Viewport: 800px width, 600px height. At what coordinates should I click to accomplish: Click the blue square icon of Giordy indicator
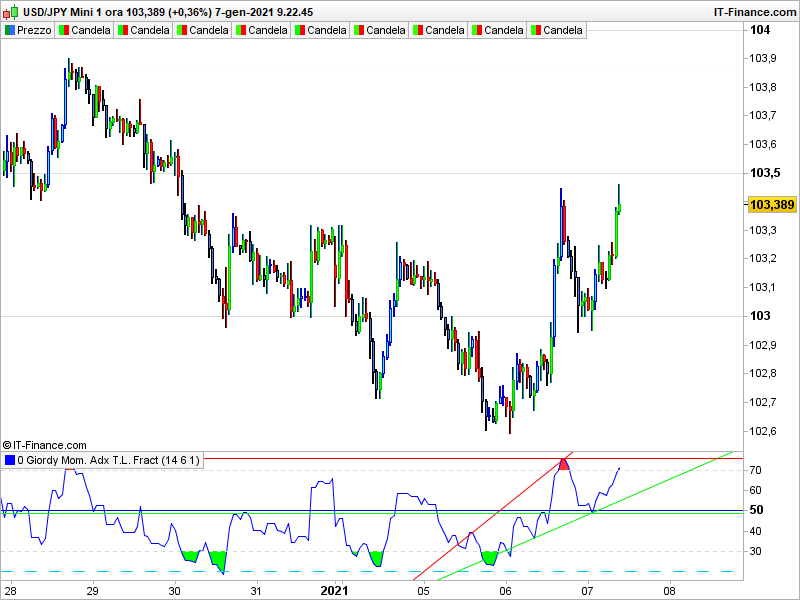[x=10, y=460]
